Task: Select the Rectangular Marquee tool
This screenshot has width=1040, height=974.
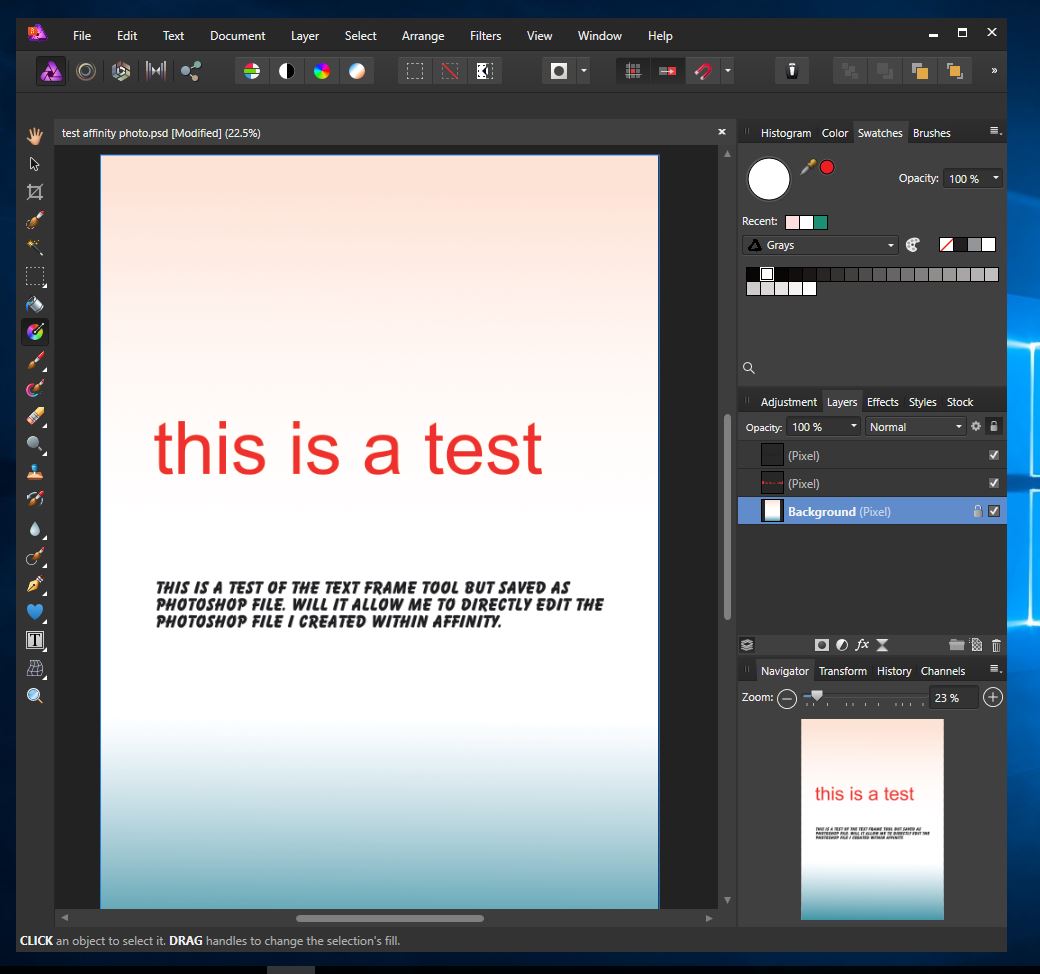Action: 34,276
